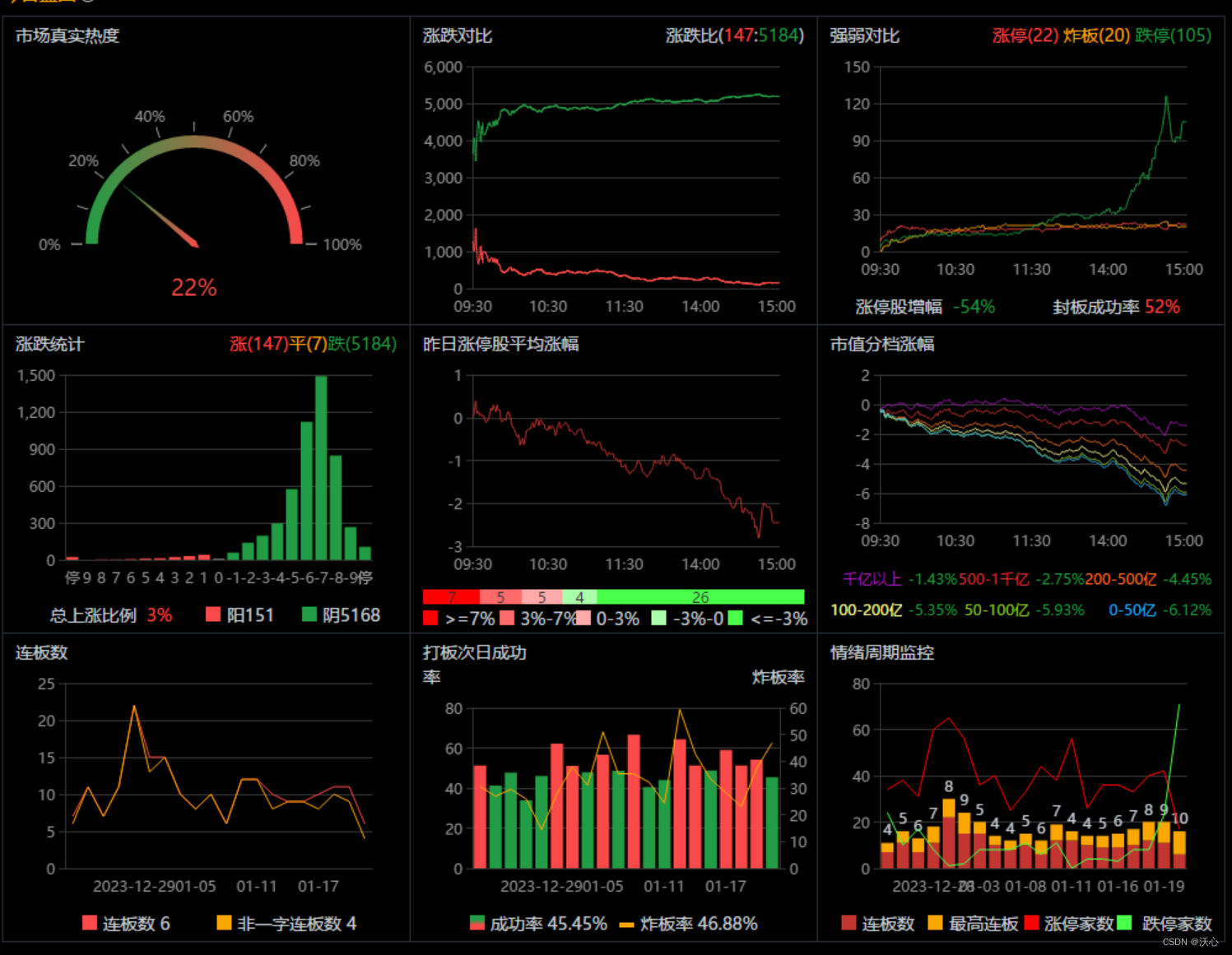The width and height of the screenshot is (1232, 955).
Task: Click the 市值分档涨幅 panel title
Action: tap(882, 345)
